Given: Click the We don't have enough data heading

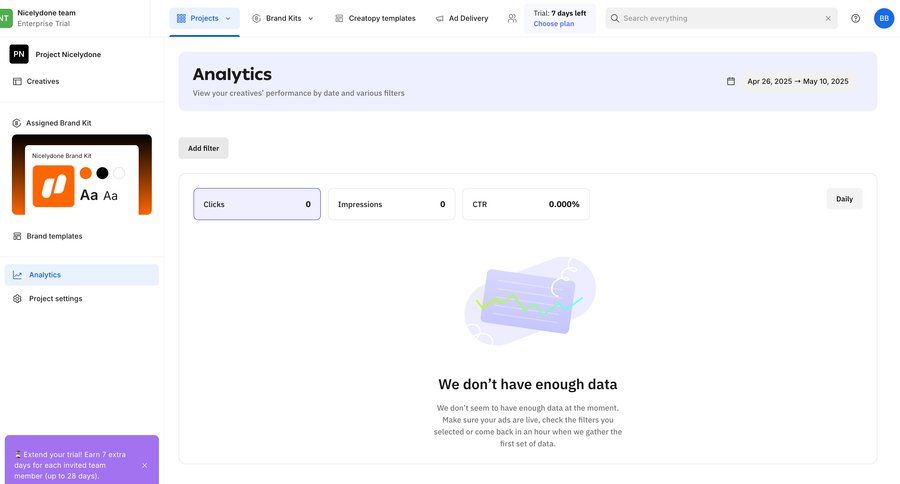Looking at the screenshot, I should 527,384.
